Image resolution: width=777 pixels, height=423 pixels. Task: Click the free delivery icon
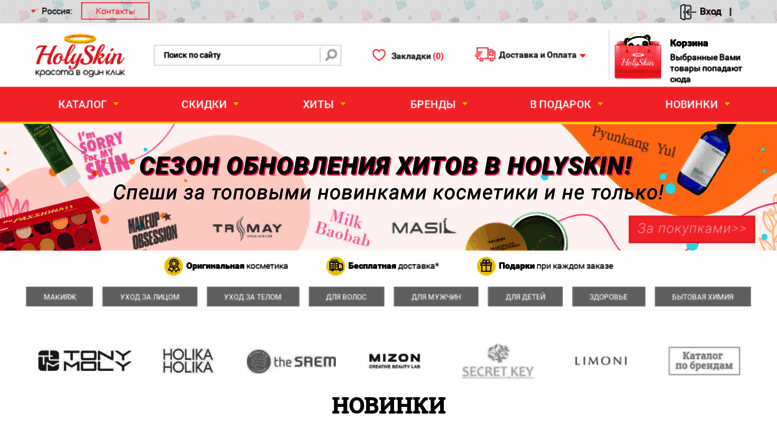tap(335, 266)
